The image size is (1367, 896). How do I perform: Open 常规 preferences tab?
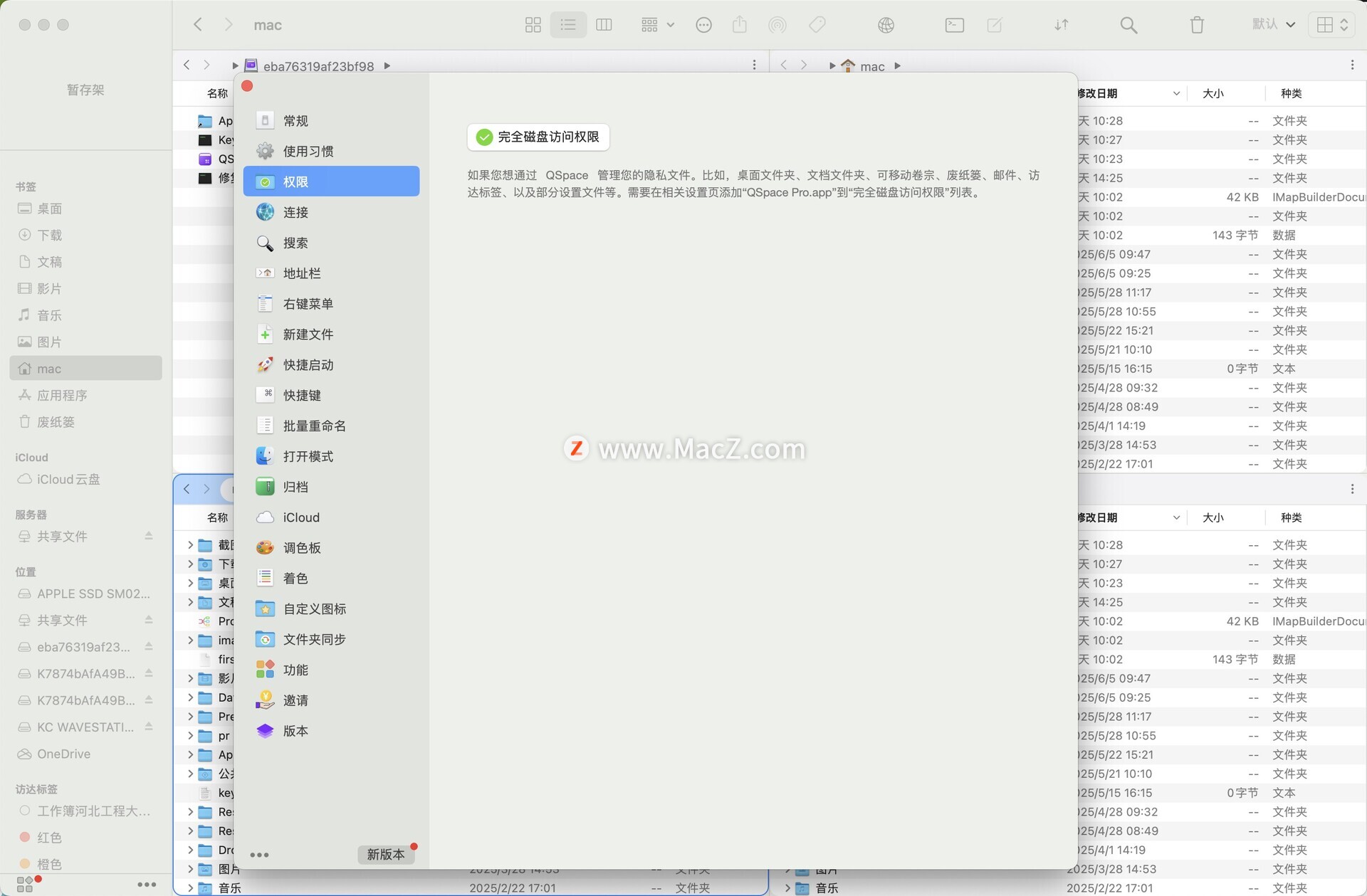331,120
